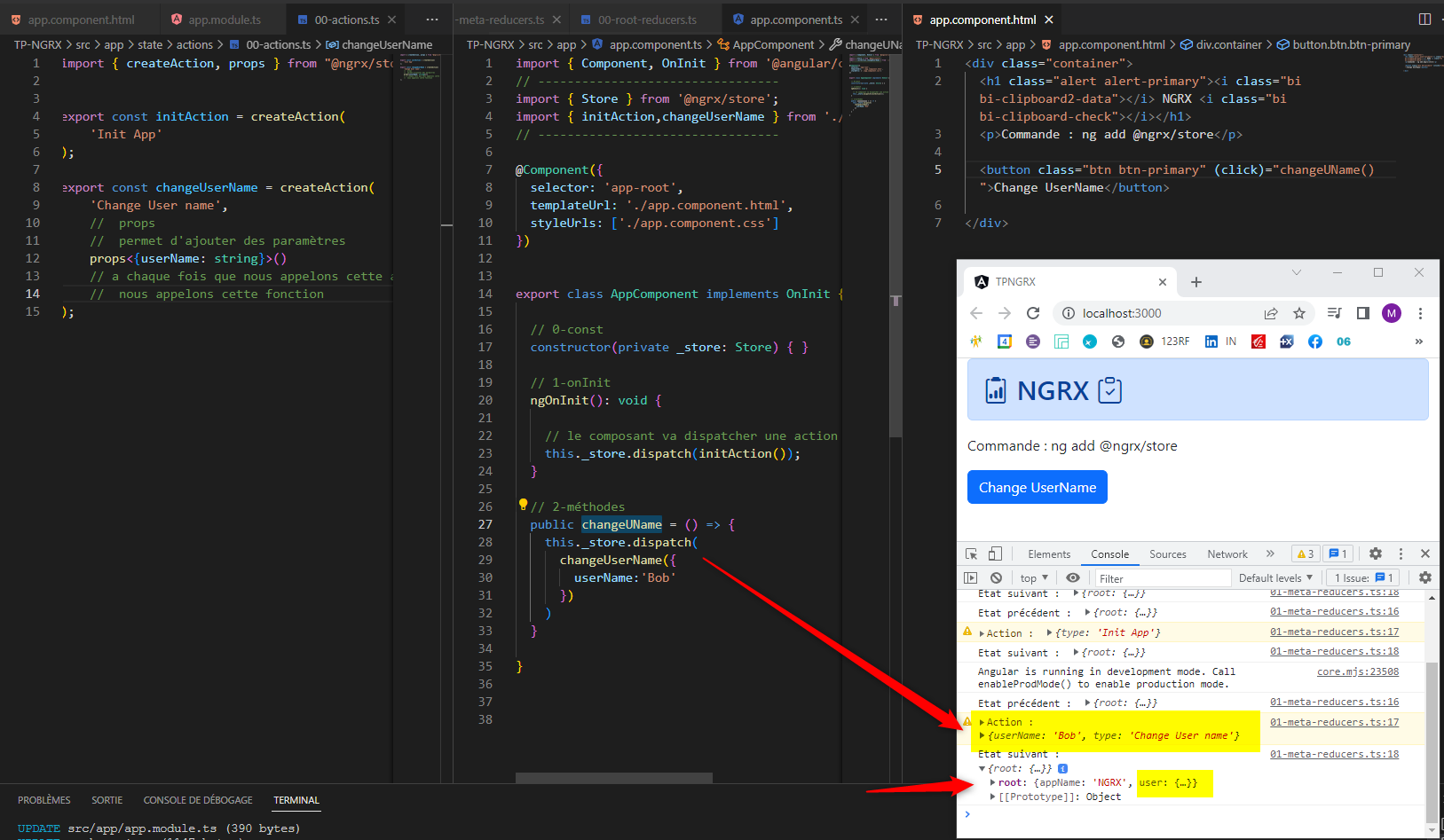1444x840 pixels.
Task: Click the share page icon in address bar
Action: 1271,313
